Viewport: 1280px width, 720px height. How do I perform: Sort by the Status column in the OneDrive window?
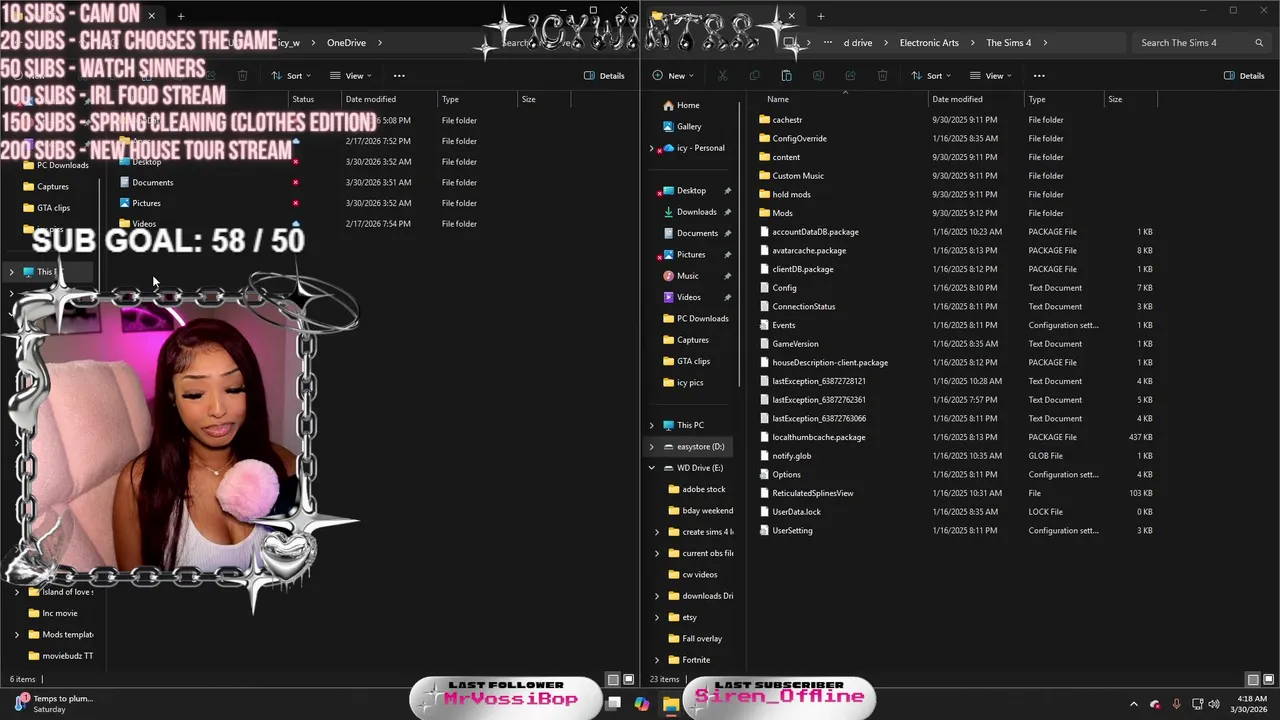(303, 99)
